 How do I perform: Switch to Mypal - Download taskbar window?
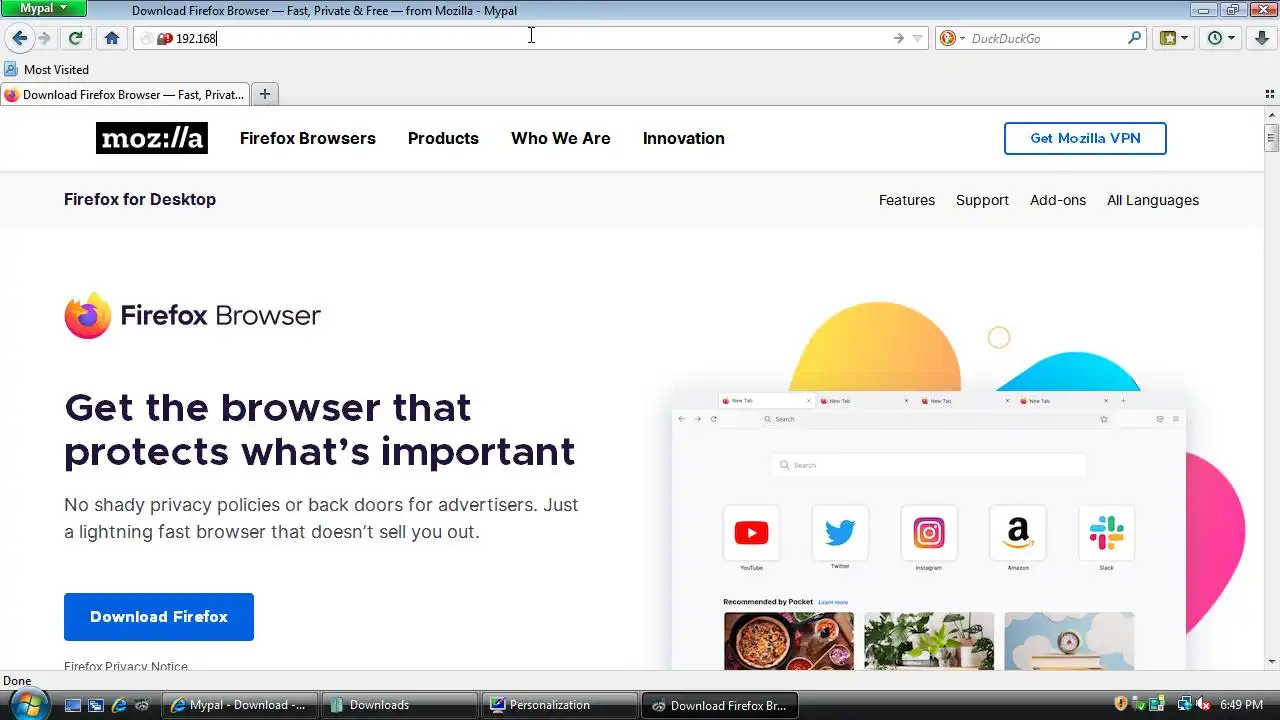[239, 705]
